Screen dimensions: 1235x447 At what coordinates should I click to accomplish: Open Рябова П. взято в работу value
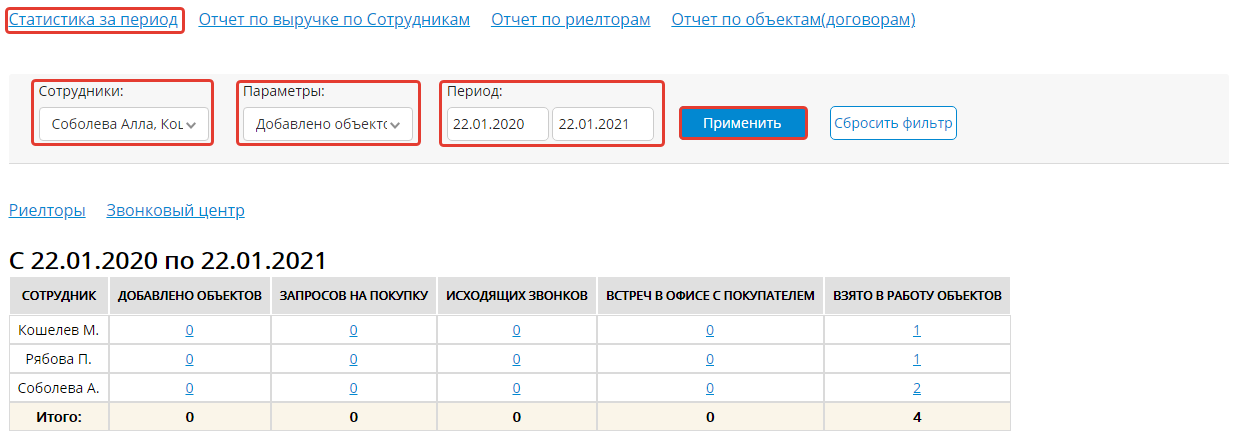917,360
